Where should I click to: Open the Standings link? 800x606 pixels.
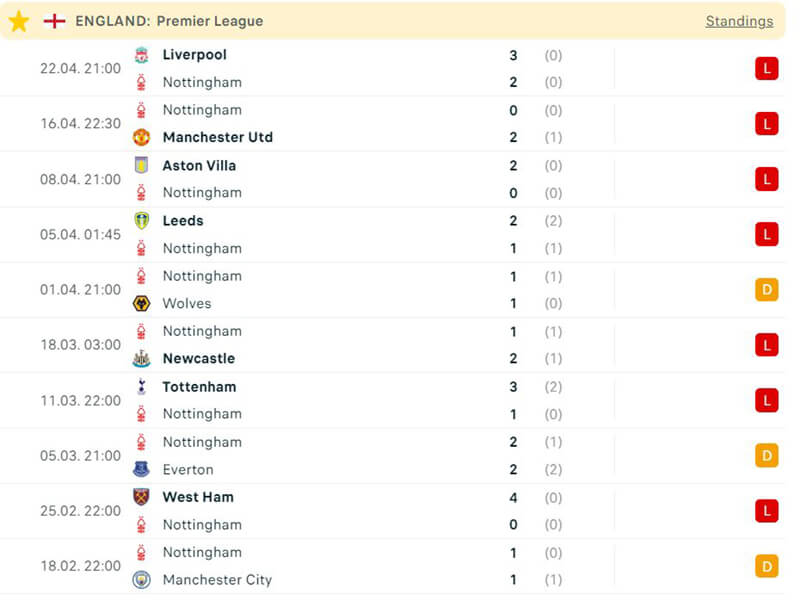[739, 21]
